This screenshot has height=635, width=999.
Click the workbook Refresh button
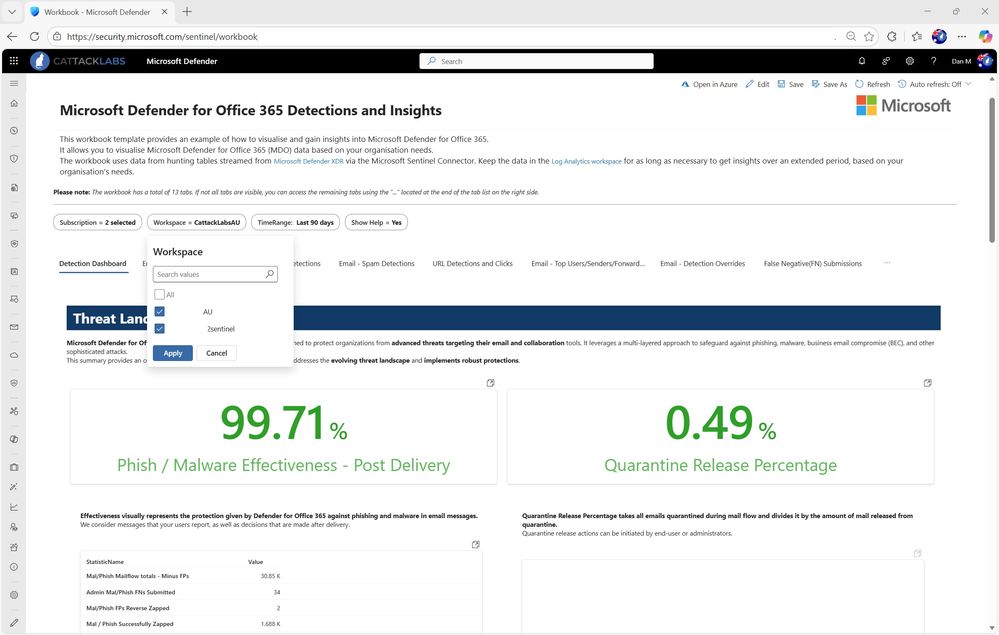click(873, 84)
